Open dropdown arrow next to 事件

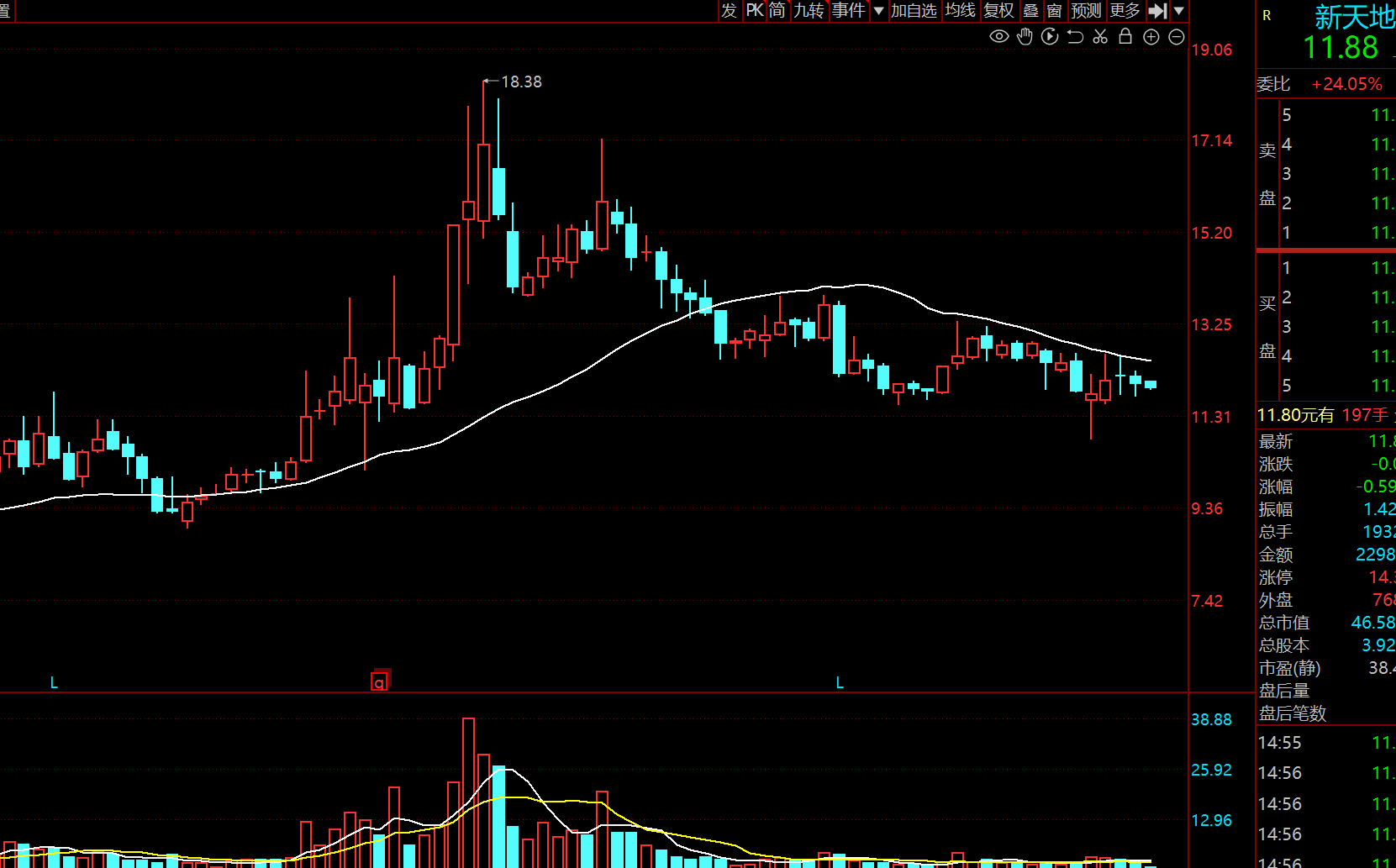(878, 11)
